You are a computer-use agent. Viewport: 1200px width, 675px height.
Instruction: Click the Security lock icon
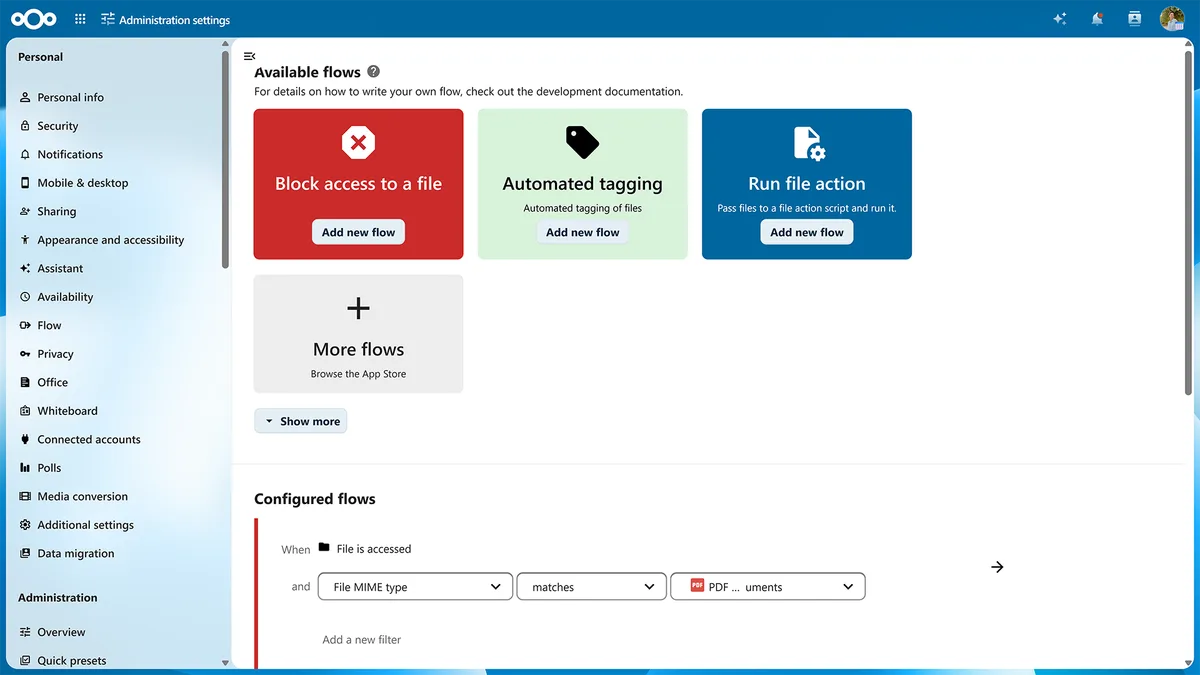[25, 126]
